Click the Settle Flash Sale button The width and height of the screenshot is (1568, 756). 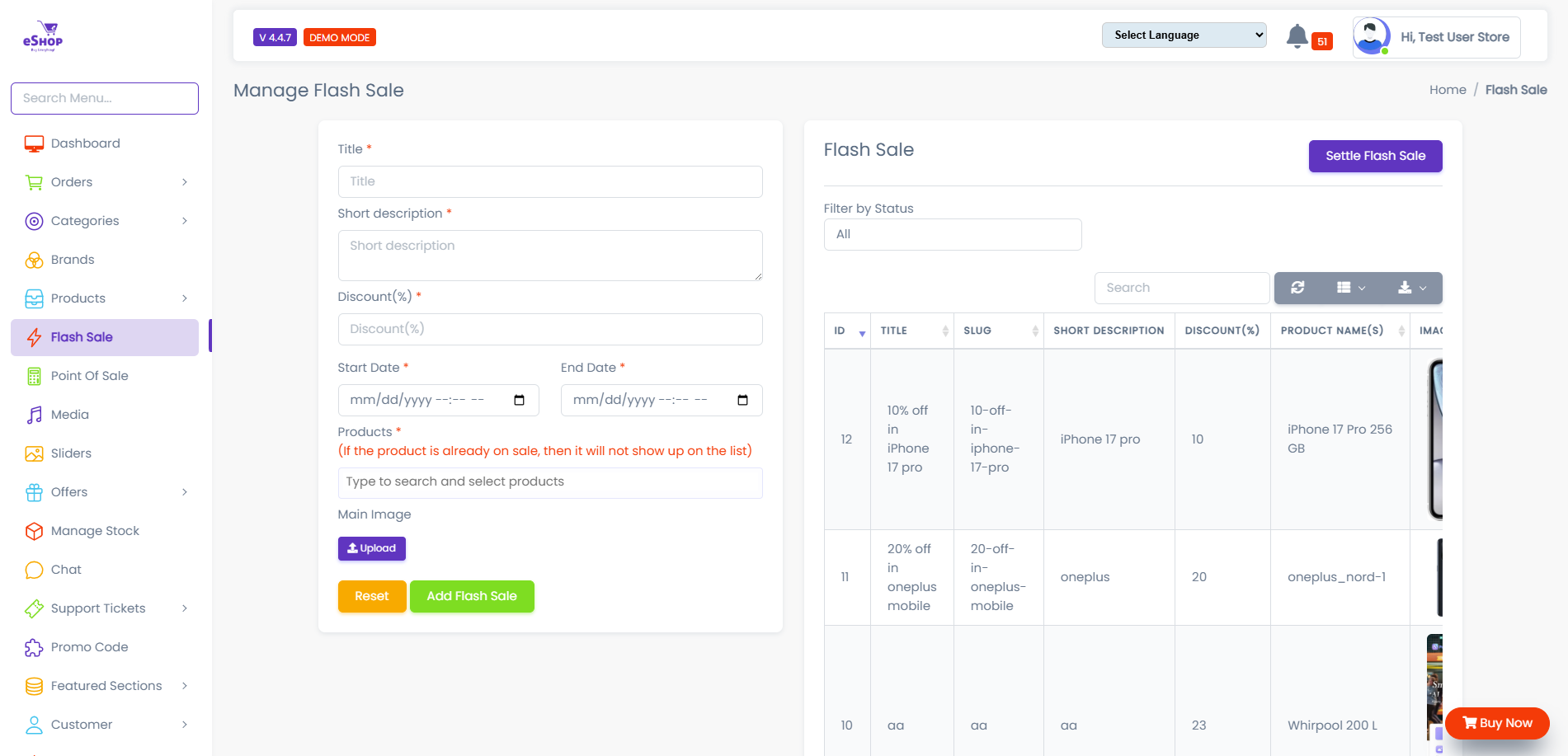pos(1375,156)
